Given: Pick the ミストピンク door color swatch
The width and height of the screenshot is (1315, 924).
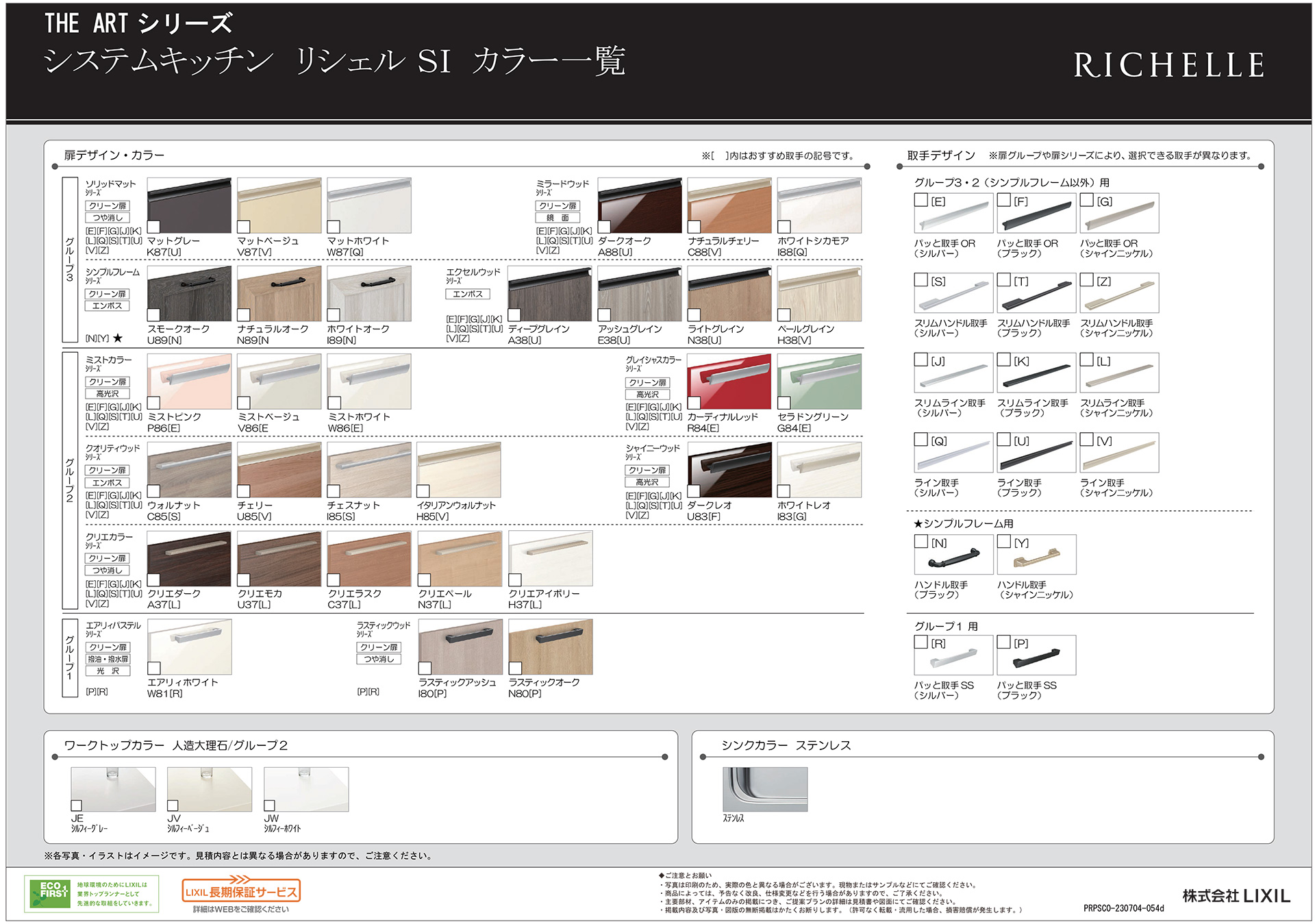Looking at the screenshot, I should pos(190,382).
